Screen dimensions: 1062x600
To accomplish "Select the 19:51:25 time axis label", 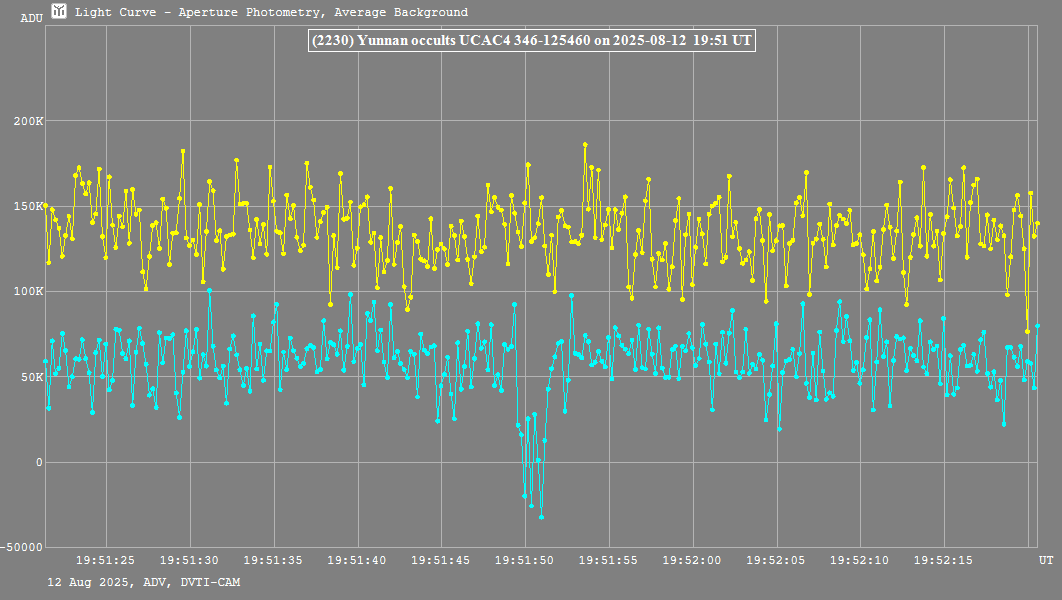I will point(106,560).
